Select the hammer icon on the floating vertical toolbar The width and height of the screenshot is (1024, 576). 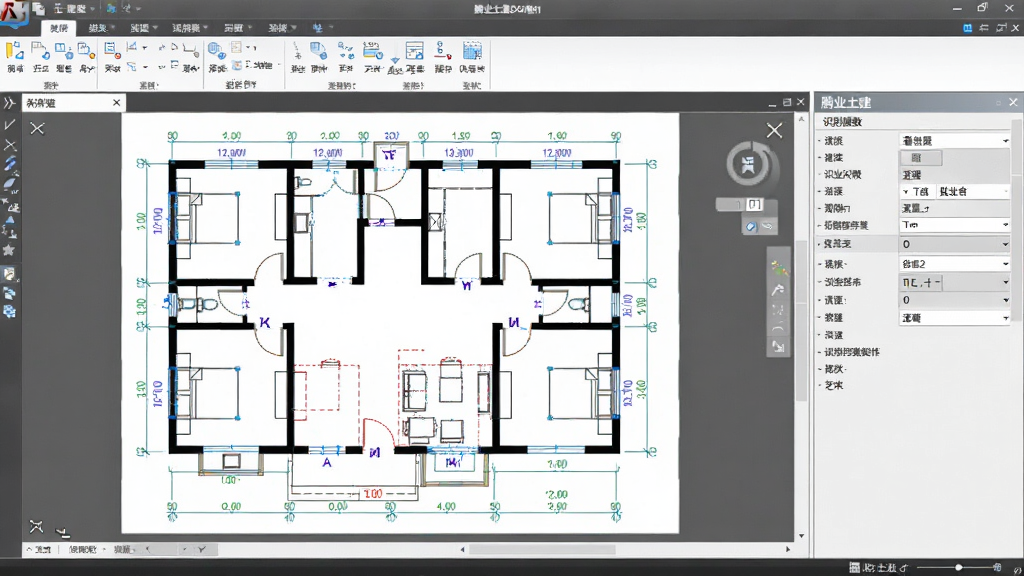click(777, 289)
